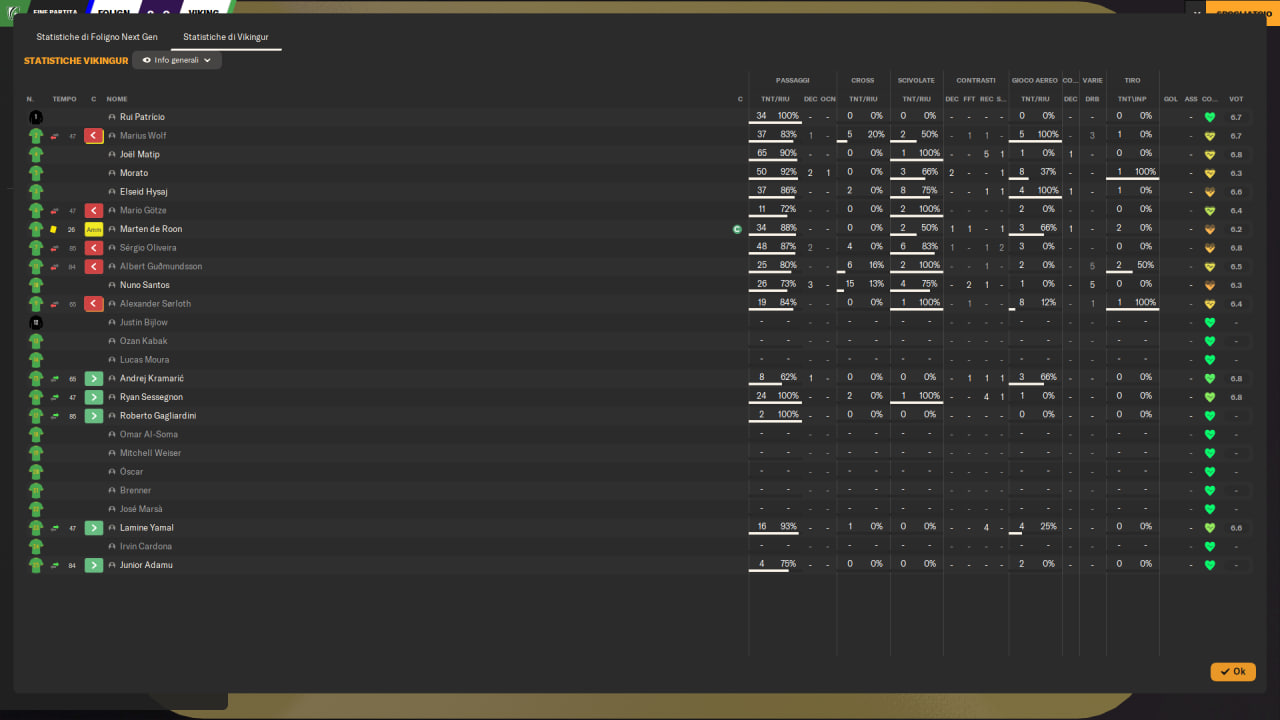
Task: Select the Statistiche di Vikingur tab
Action: point(226,37)
